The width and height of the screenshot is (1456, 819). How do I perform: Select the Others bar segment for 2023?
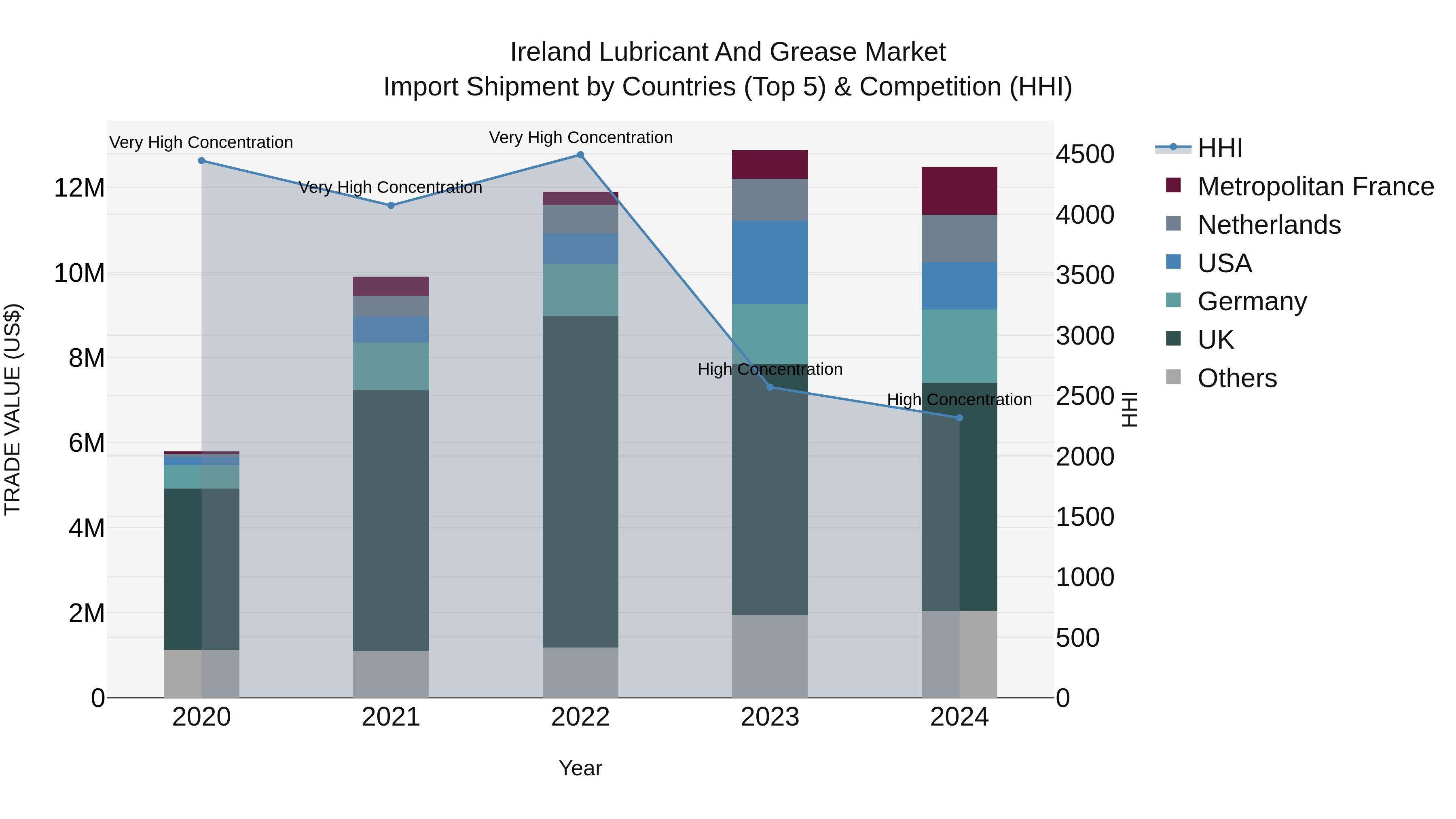(770, 656)
